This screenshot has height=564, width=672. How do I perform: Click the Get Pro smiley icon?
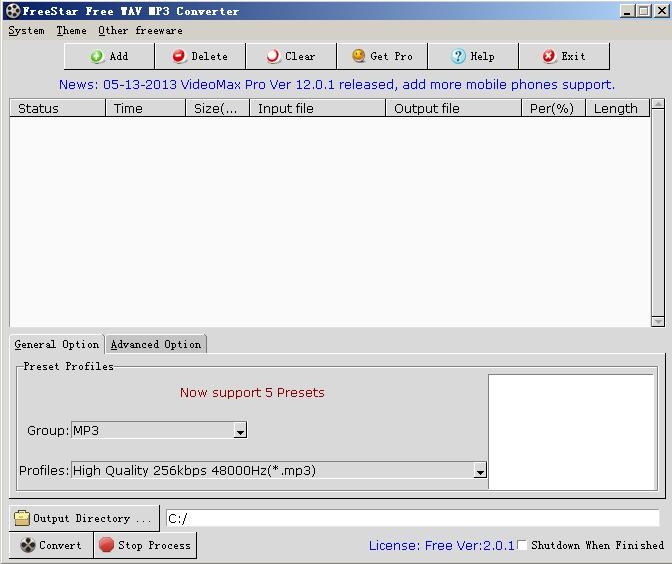[x=358, y=56]
